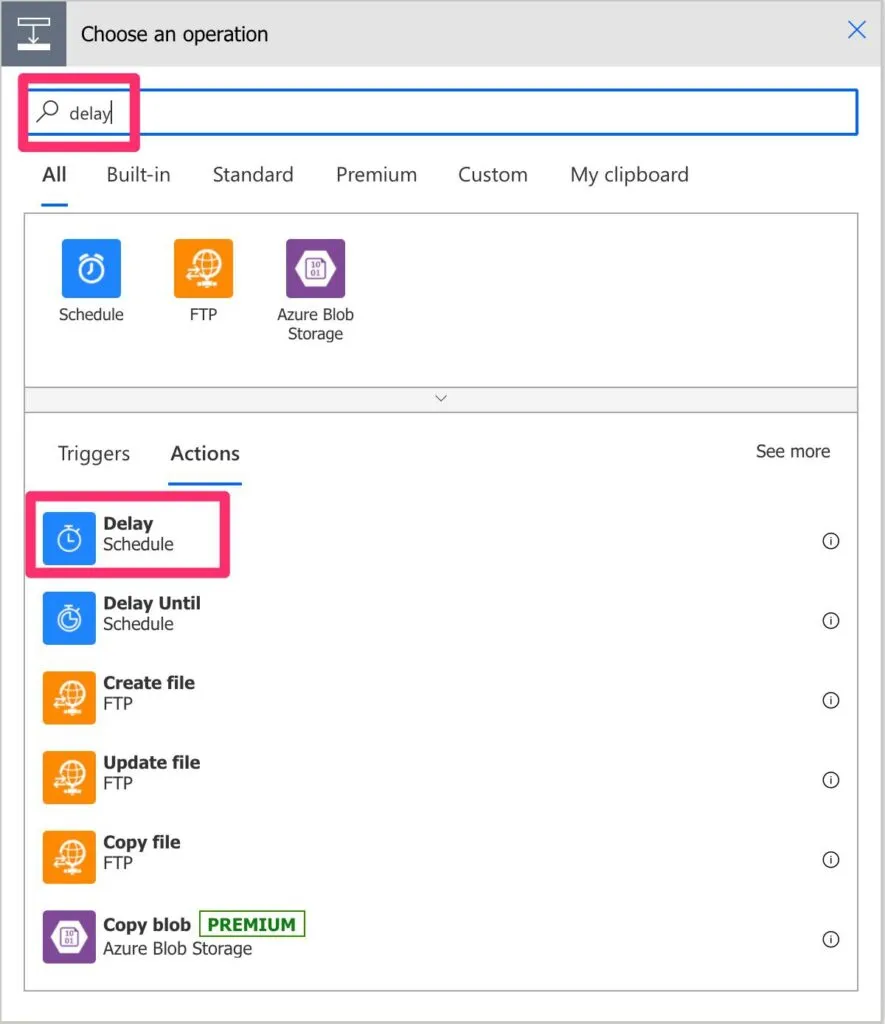
Task: Click the Schedule connector icon
Action: click(x=91, y=268)
